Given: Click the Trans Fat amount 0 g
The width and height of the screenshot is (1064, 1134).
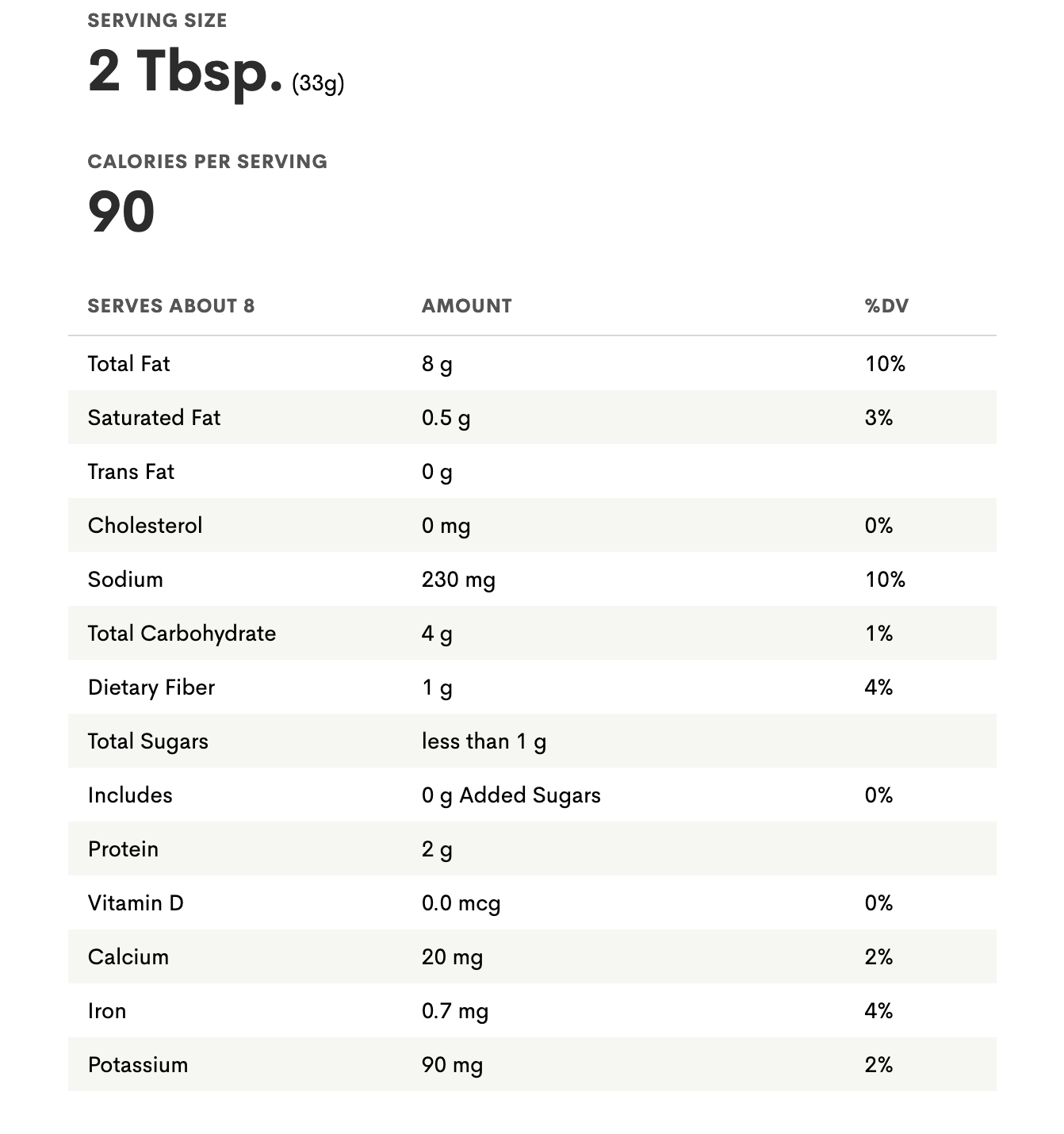Looking at the screenshot, I should click(437, 473).
